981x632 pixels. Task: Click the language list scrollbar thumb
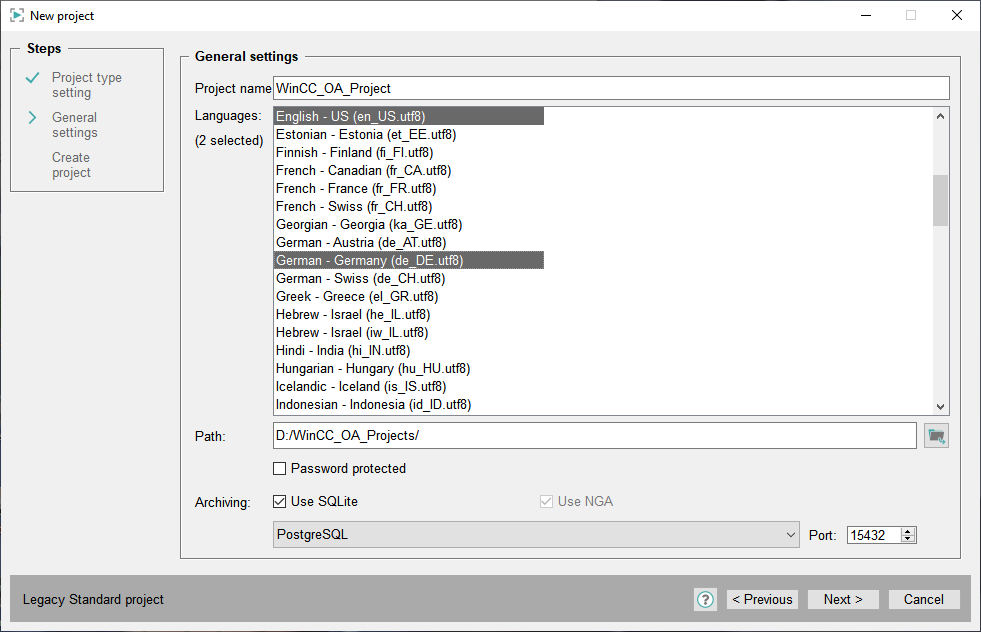click(940, 200)
